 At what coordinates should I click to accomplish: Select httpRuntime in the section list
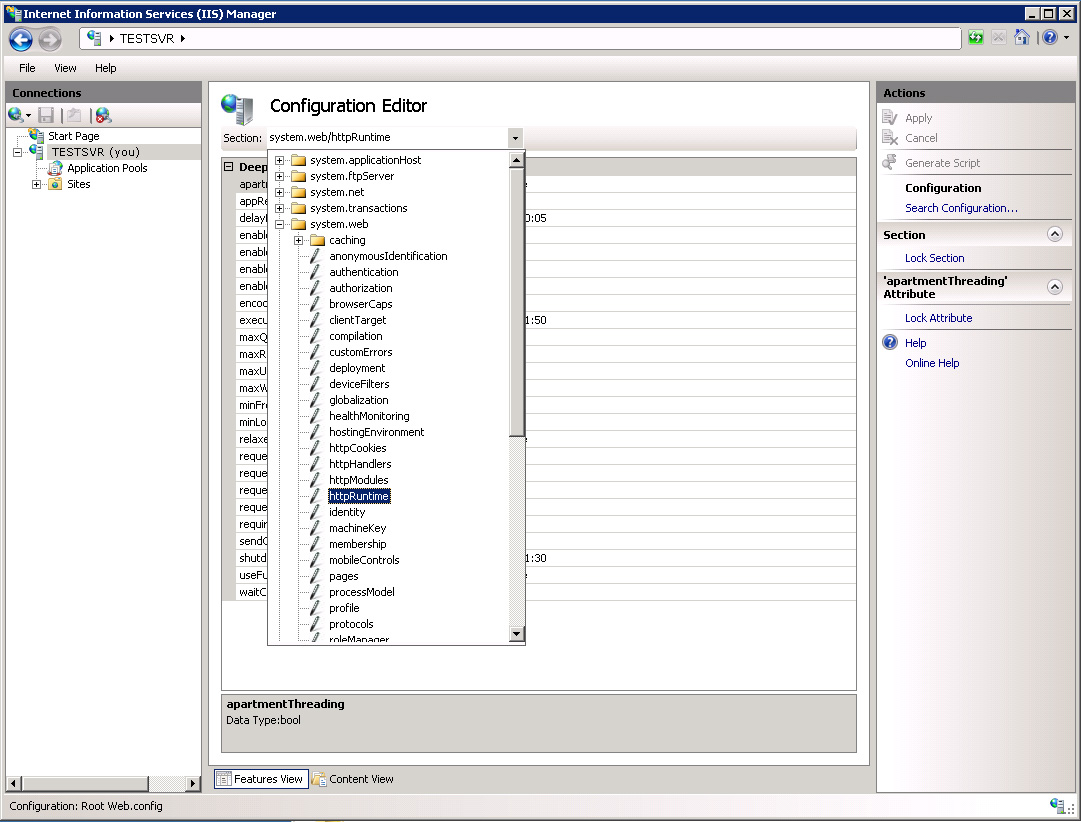[359, 496]
